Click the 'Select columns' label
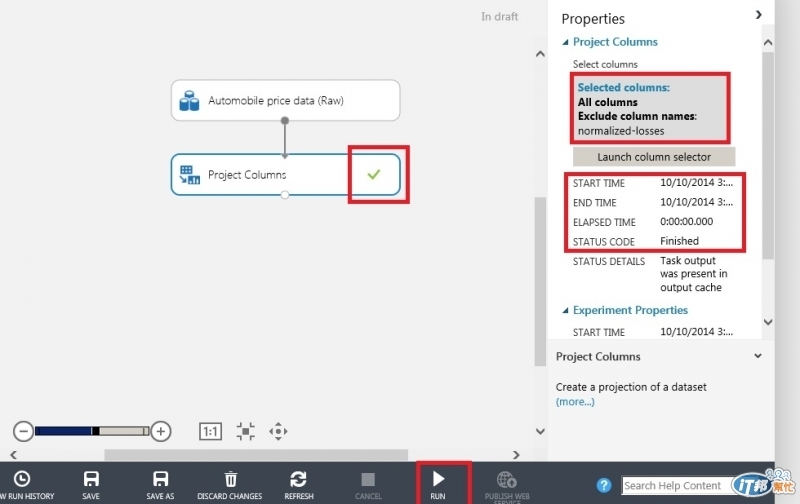Screen dimensions: 800x504 605,64
